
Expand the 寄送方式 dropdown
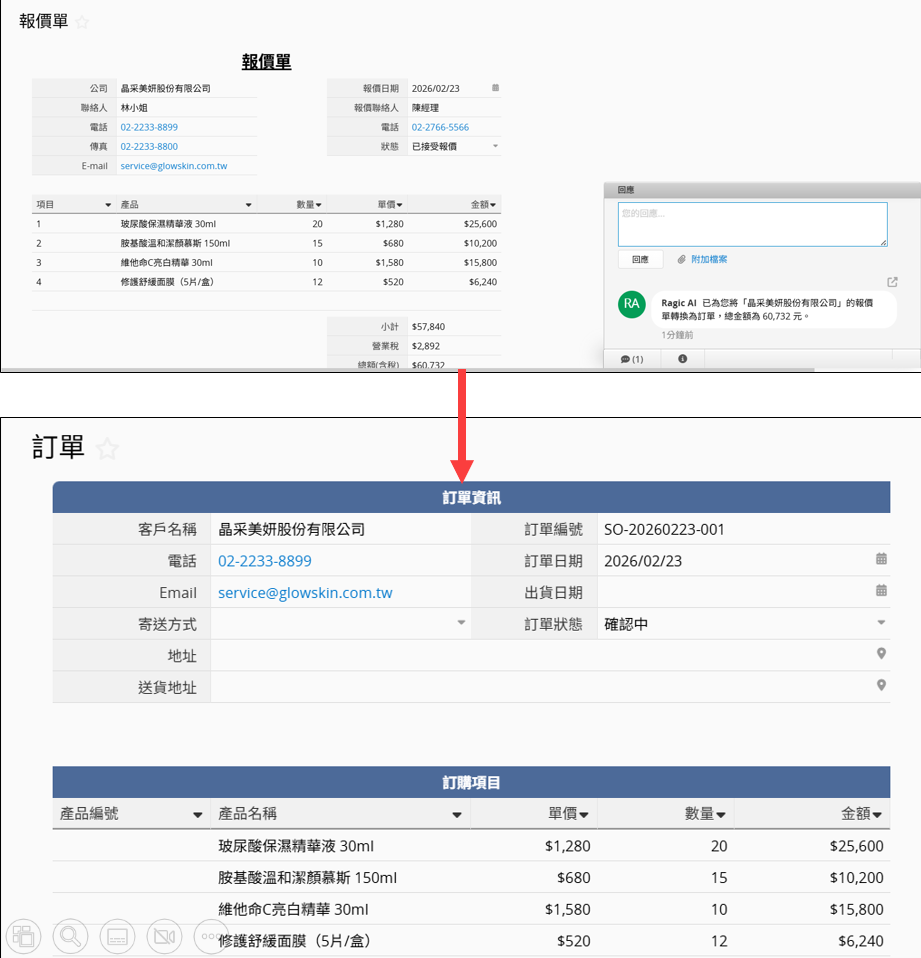(461, 623)
